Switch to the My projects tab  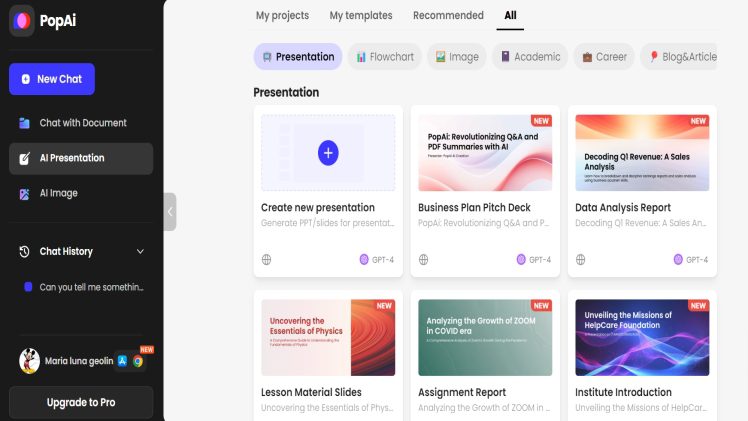coord(282,16)
